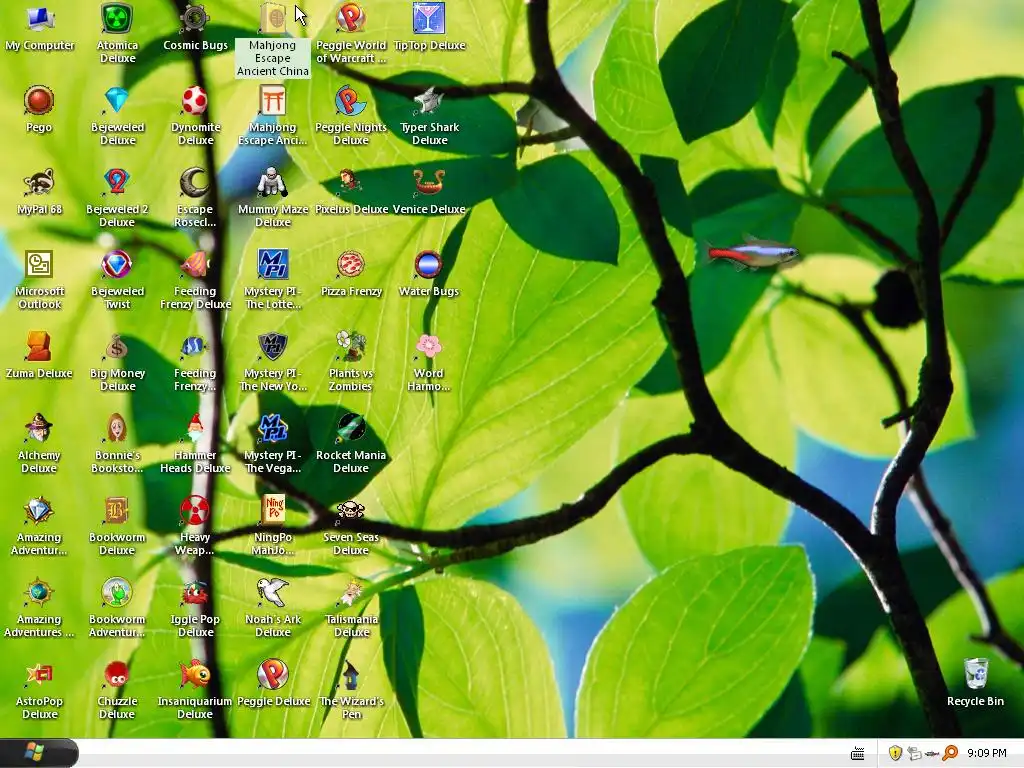Select the NingPo MahJong icon
This screenshot has height=768, width=1024.
coord(273,511)
